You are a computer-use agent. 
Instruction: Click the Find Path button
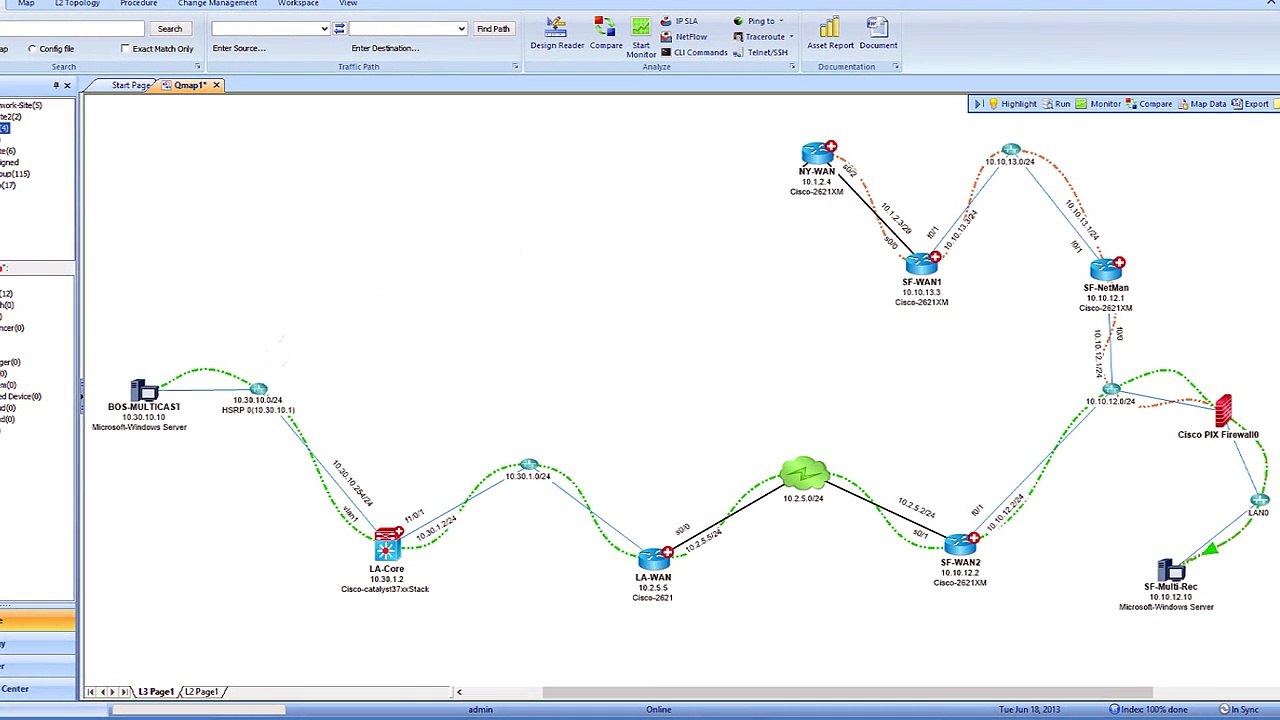click(x=493, y=28)
